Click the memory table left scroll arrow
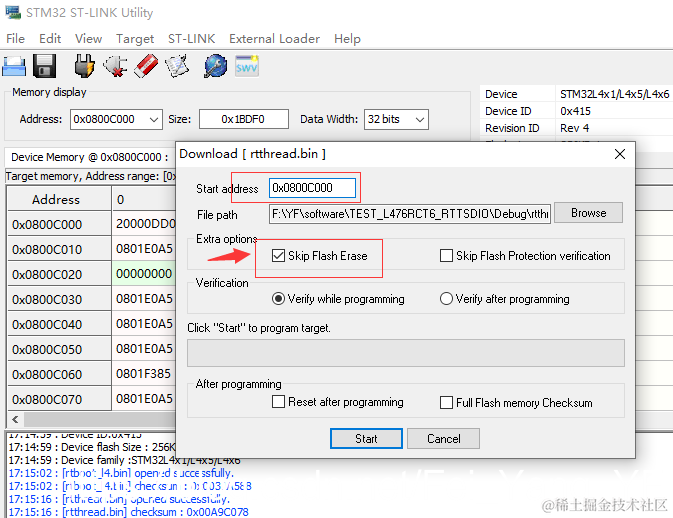The image size is (673, 518). [15, 419]
